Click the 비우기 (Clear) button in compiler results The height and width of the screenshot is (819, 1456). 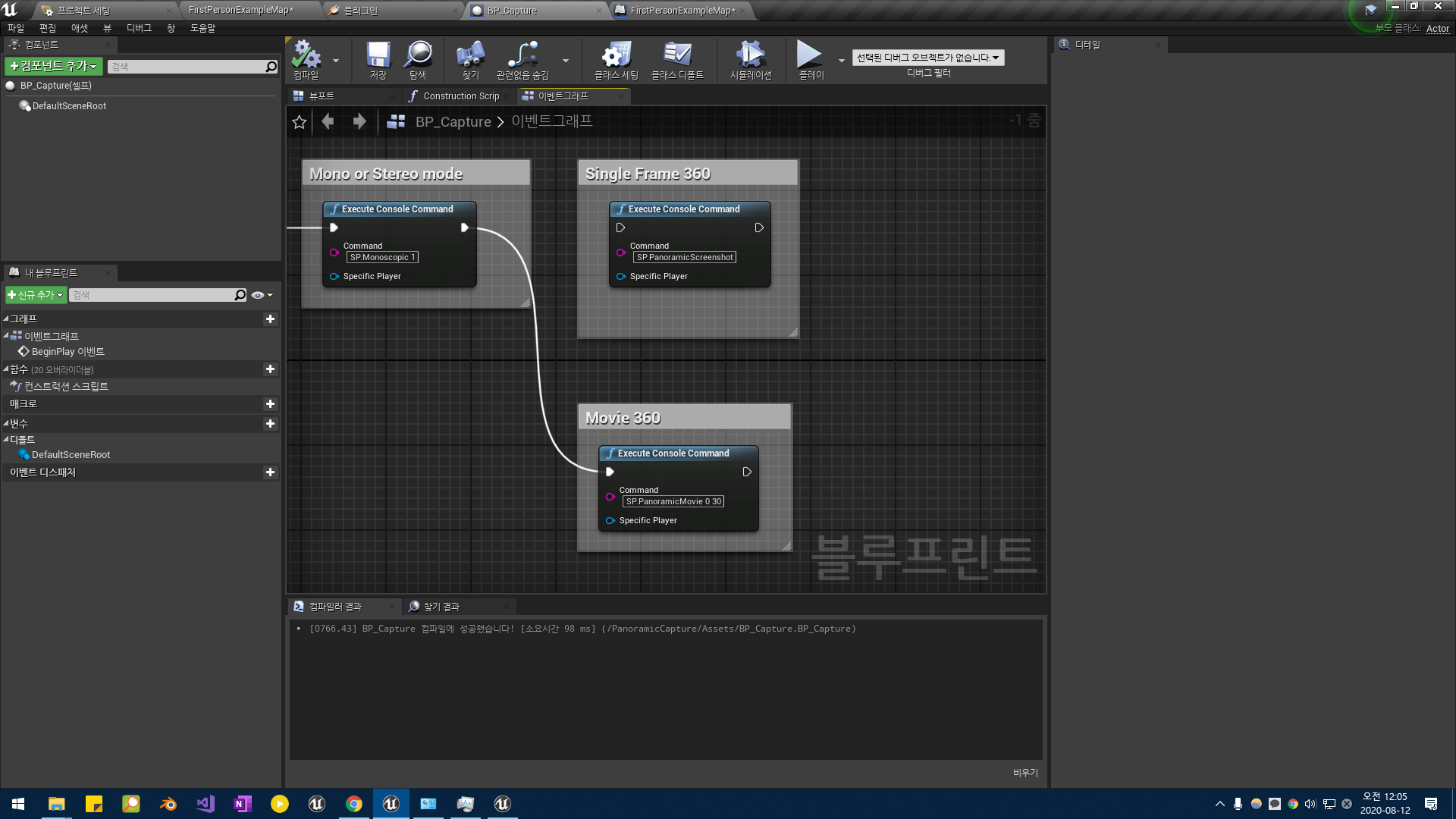[x=1025, y=772]
